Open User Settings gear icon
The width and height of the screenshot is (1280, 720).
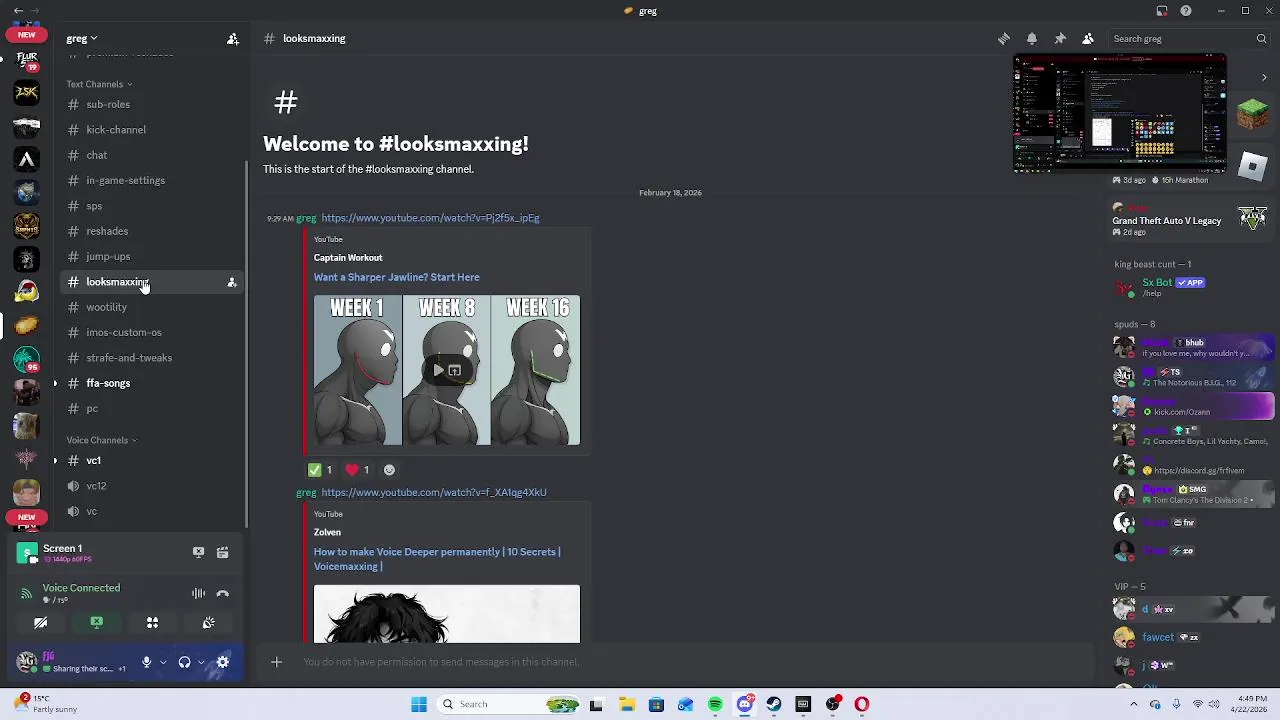coord(223,662)
